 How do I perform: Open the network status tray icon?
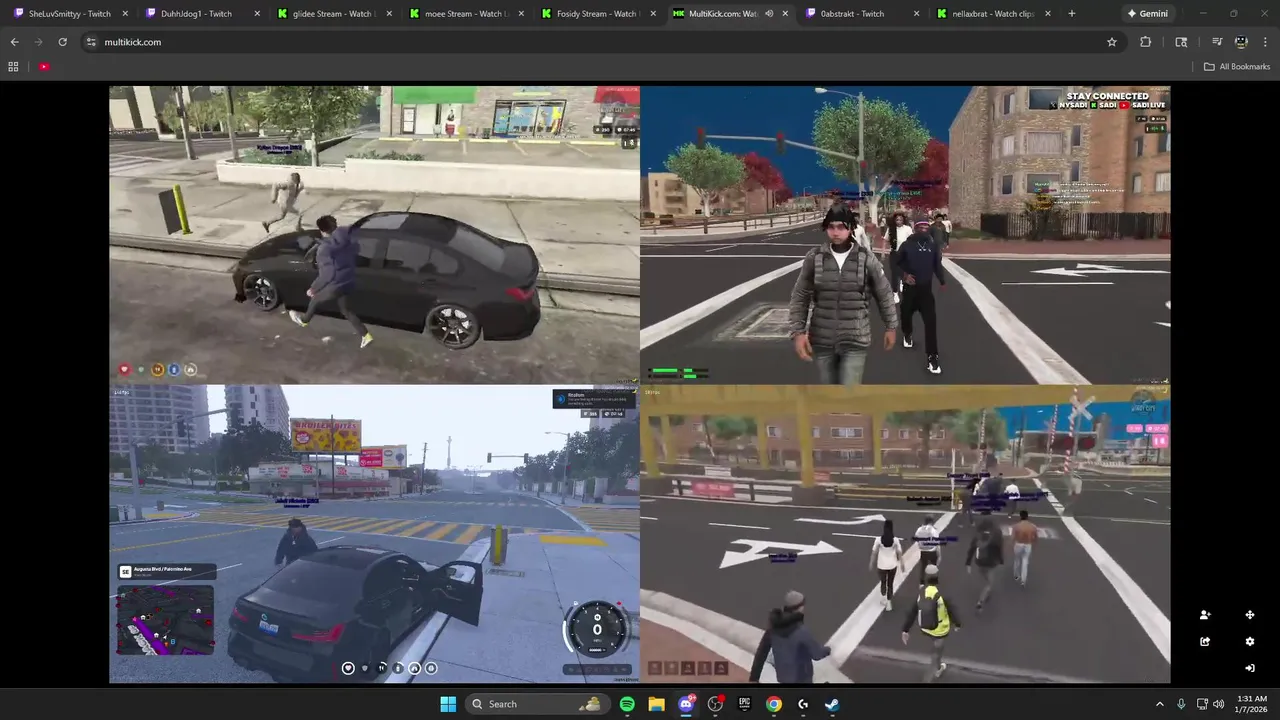coord(1202,704)
